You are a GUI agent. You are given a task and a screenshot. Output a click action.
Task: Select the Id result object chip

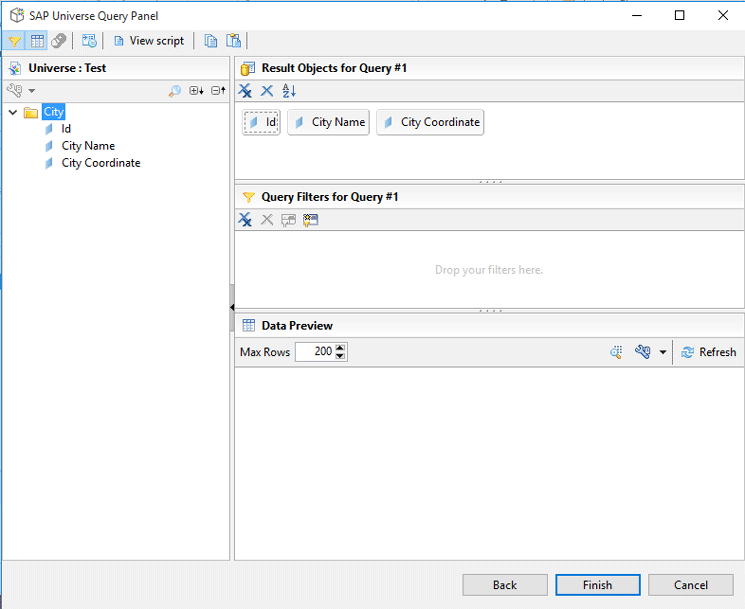261,123
